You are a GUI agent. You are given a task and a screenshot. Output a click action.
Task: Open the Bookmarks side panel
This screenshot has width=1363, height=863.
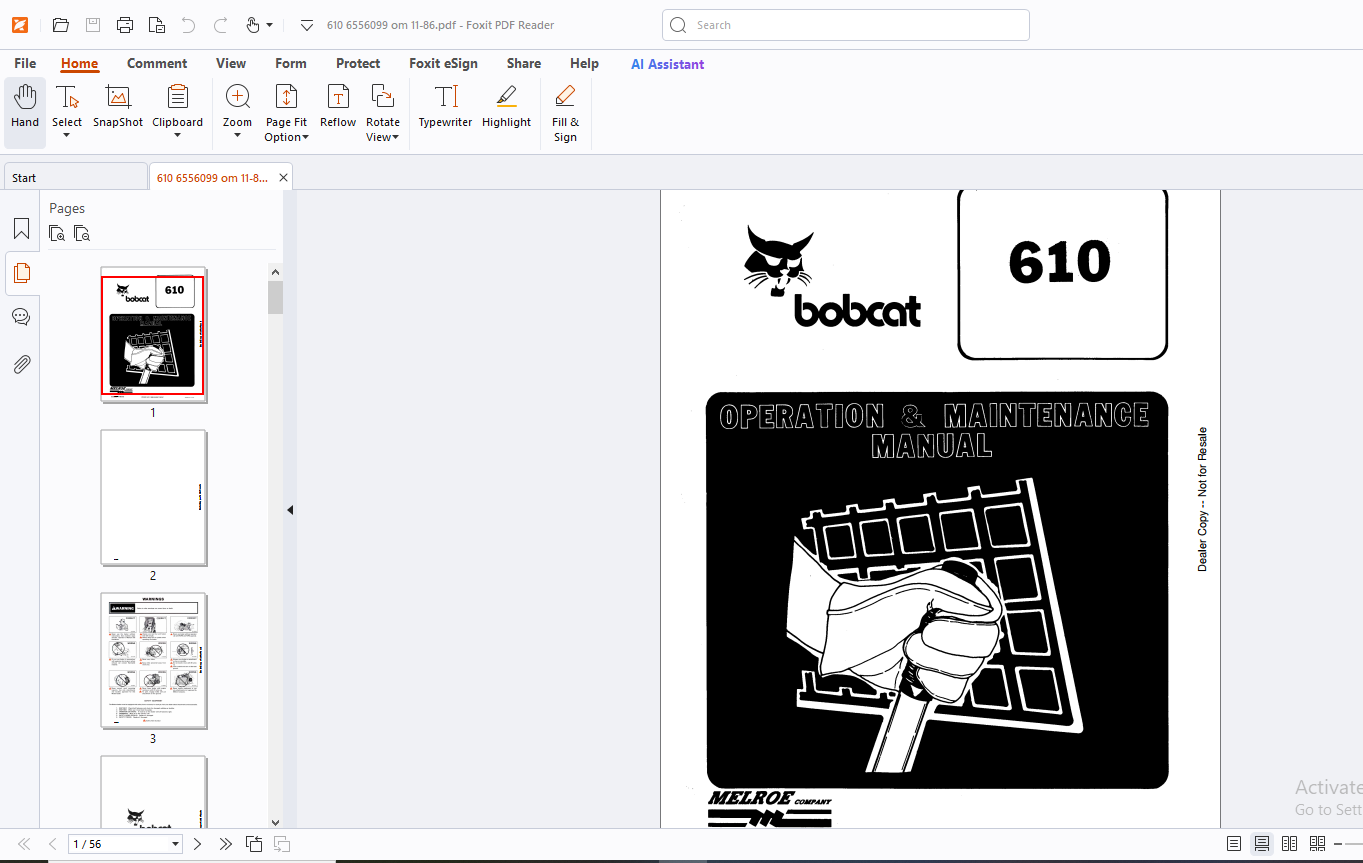coord(21,229)
